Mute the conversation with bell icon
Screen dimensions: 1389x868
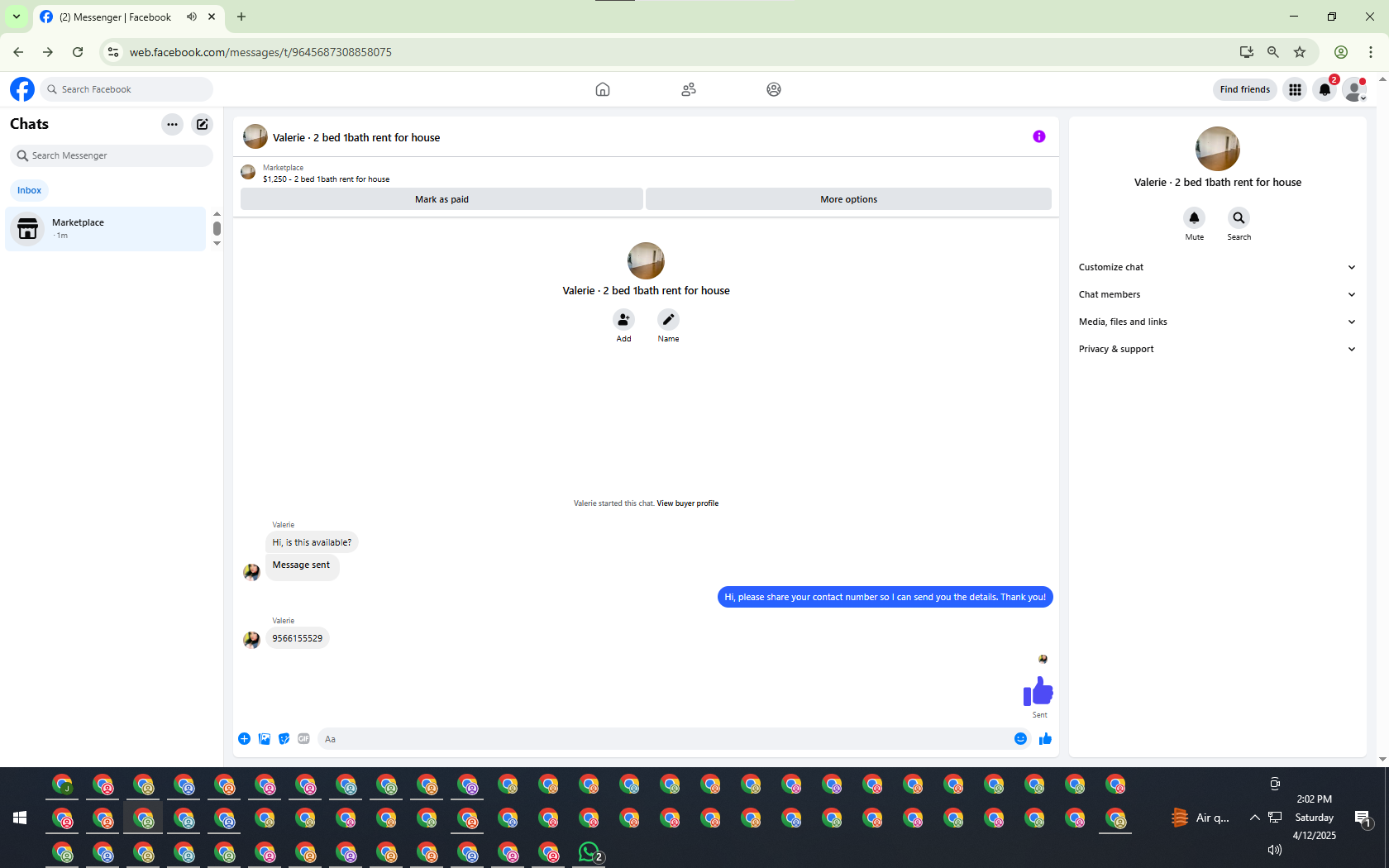[x=1195, y=217]
